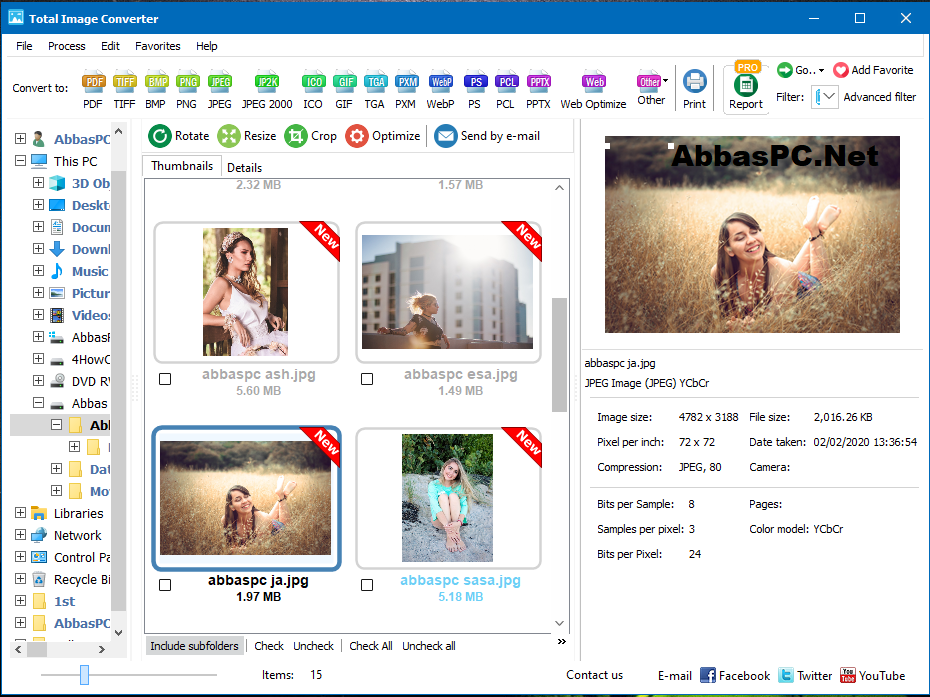
Task: Adjust the thumbnail size slider handle
Action: [x=84, y=674]
